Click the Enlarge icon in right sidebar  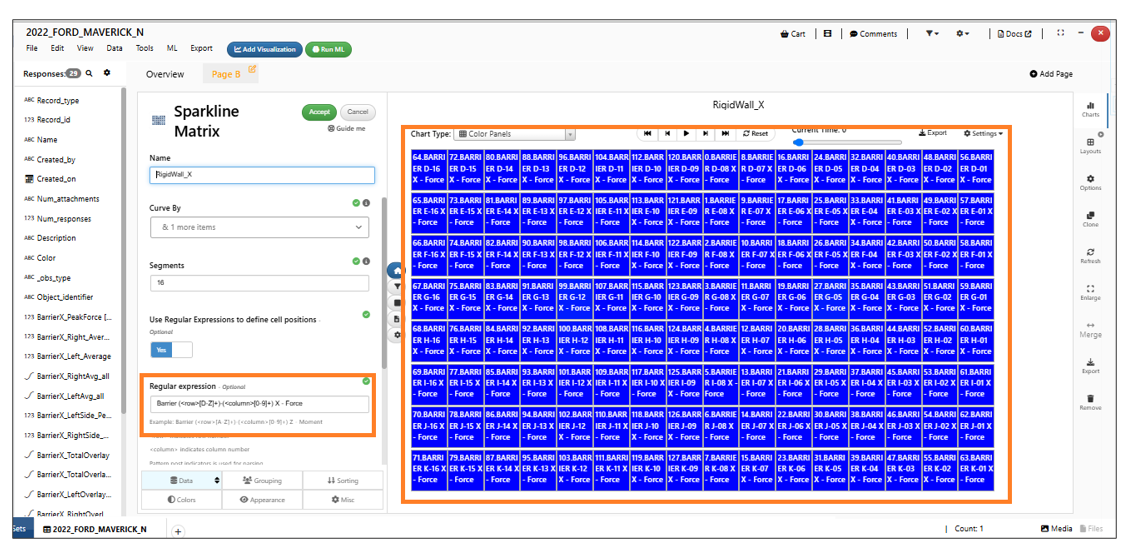1090,292
